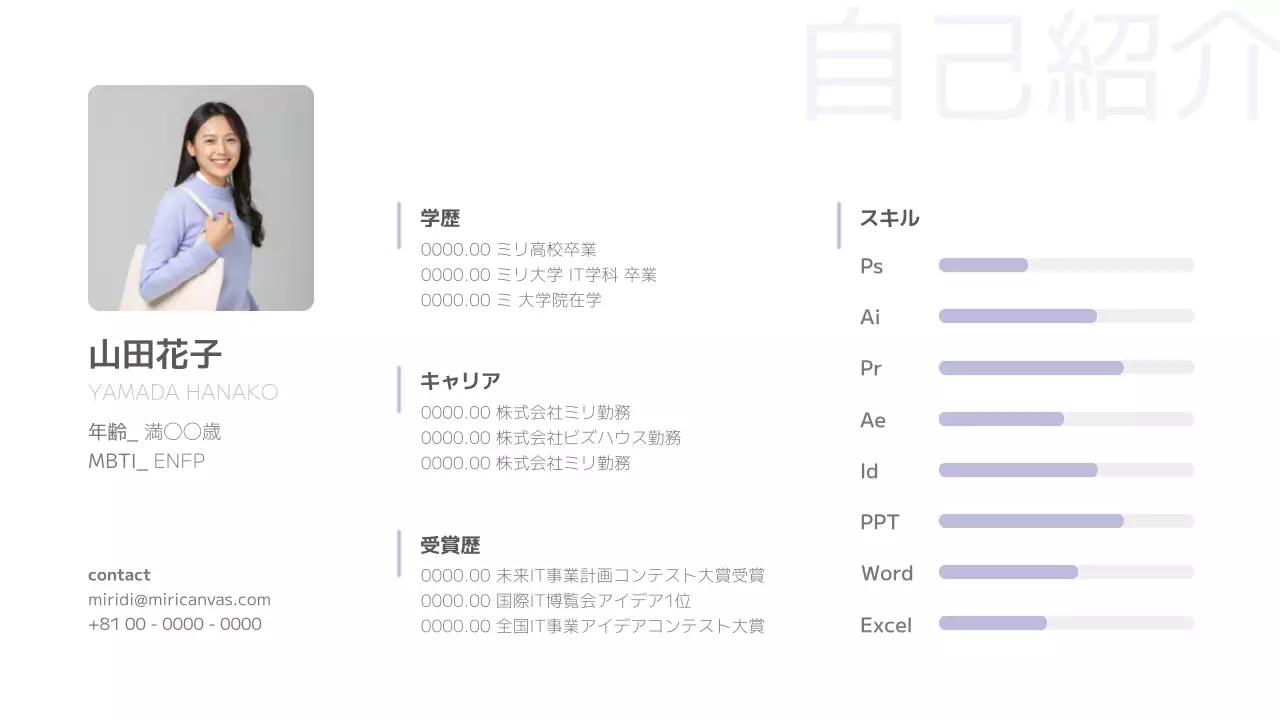
Task: Select the YAMADA HANAKO subtitle text
Action: [x=183, y=392]
